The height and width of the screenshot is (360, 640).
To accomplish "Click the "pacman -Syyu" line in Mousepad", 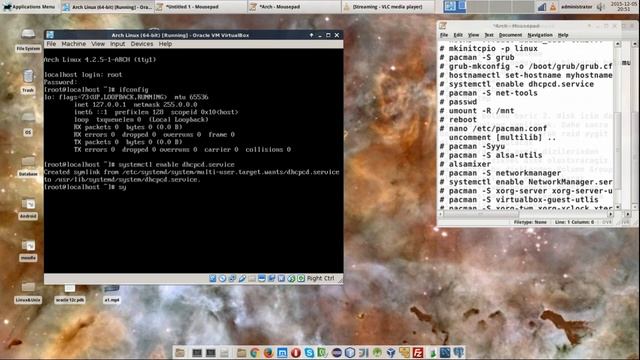I will point(472,146).
